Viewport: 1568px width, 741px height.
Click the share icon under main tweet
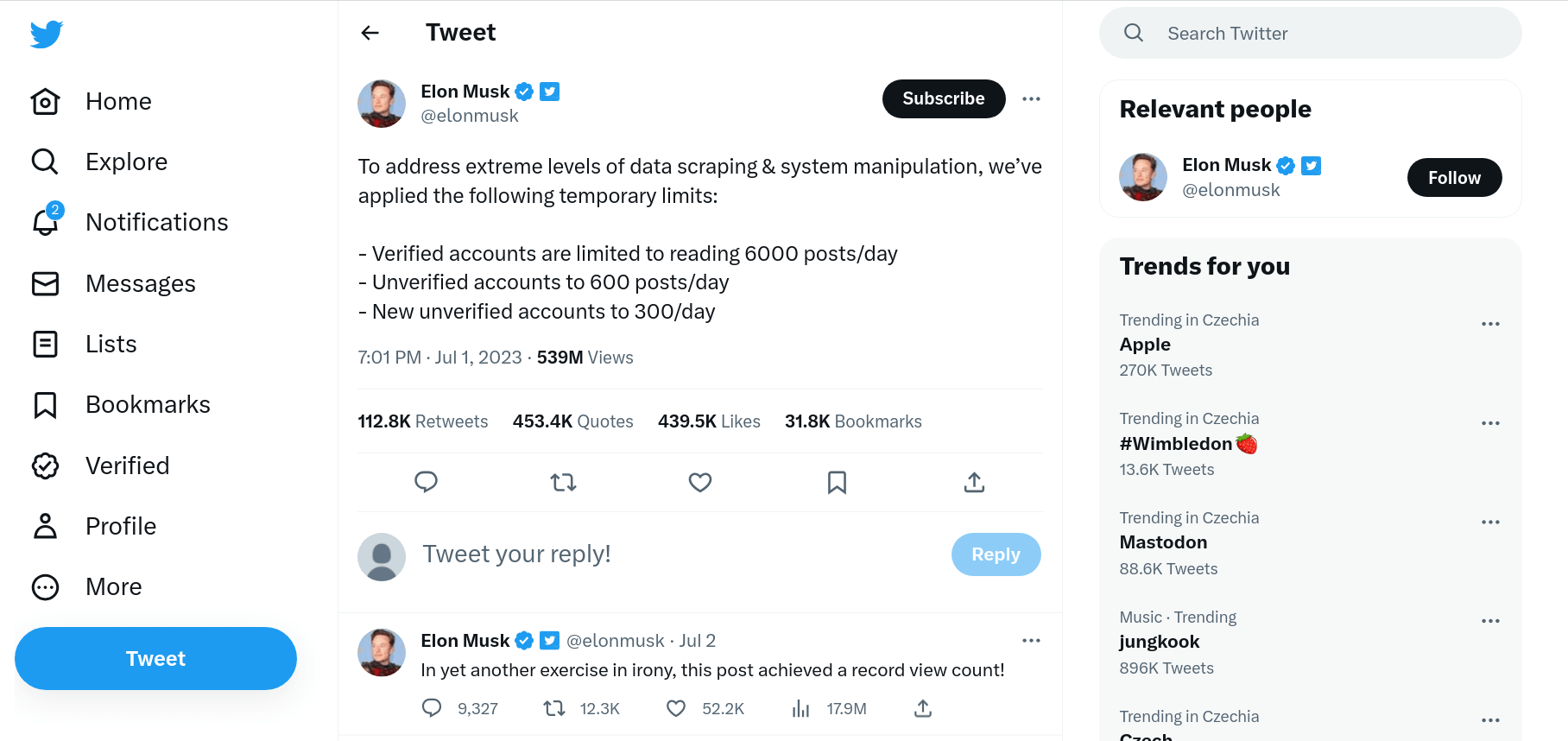(x=974, y=482)
